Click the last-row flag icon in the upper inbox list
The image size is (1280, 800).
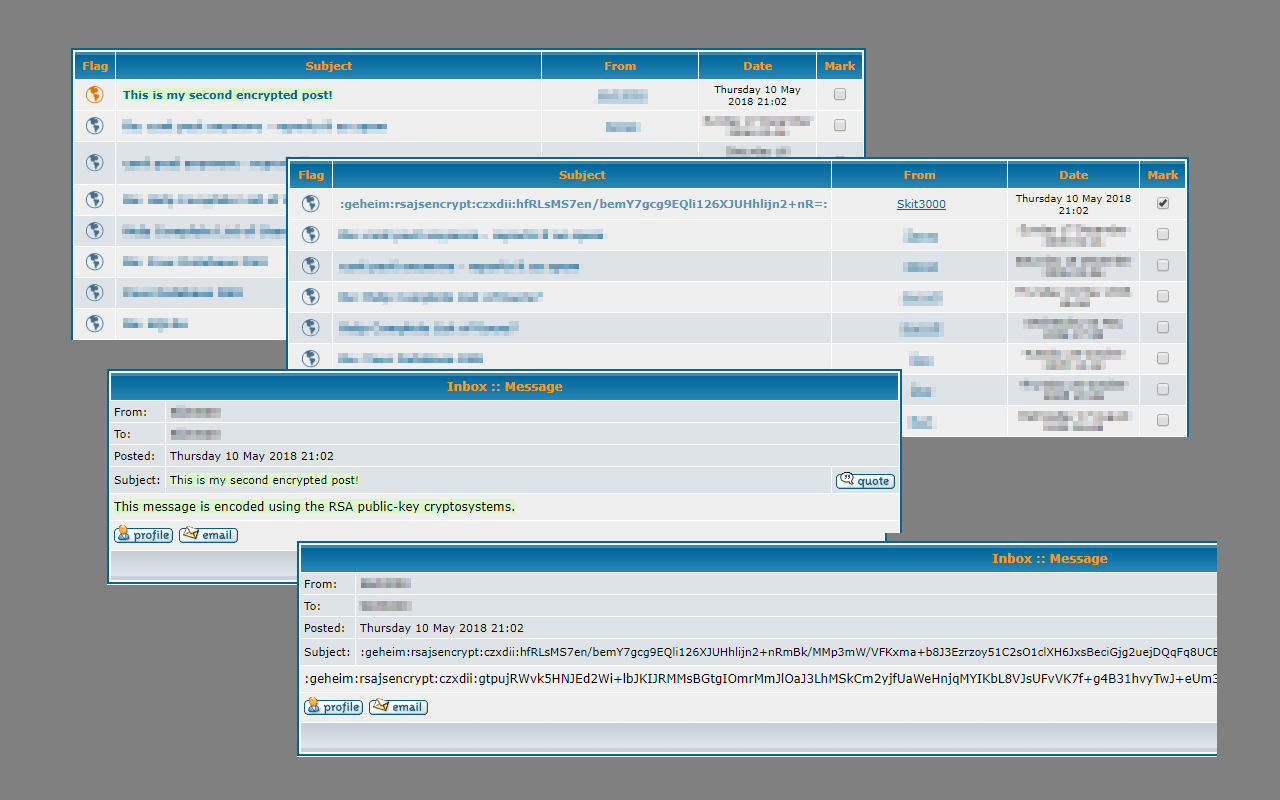click(95, 323)
